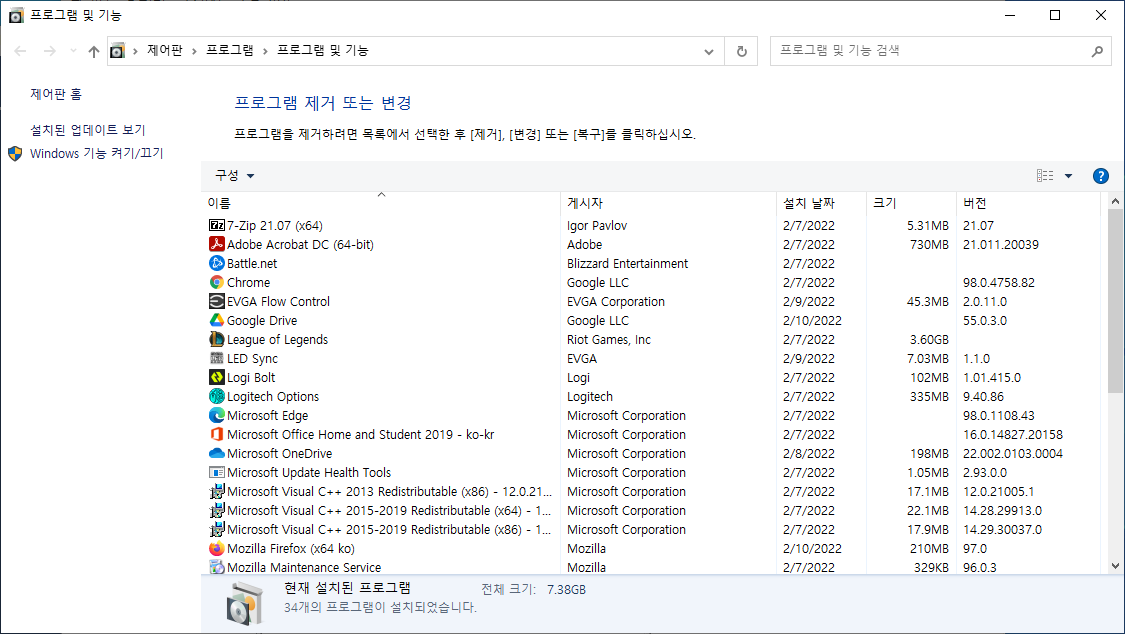Click the 2/10/2022 date for Google Drive

click(812, 321)
